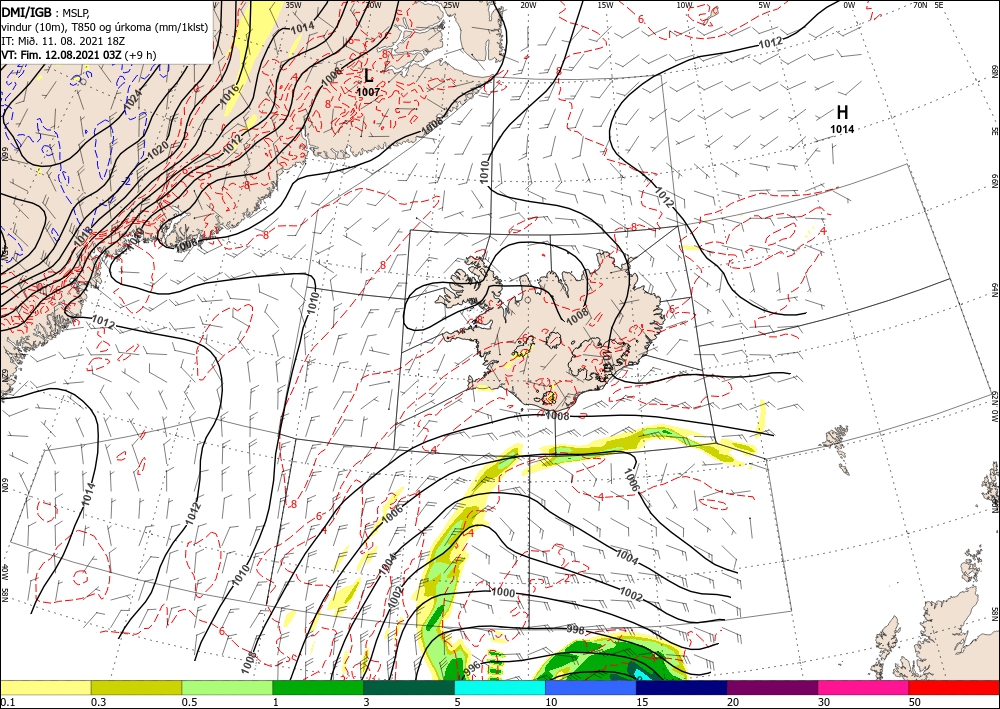Select the green 1–3 precipitation legend swatch

pos(318,687)
